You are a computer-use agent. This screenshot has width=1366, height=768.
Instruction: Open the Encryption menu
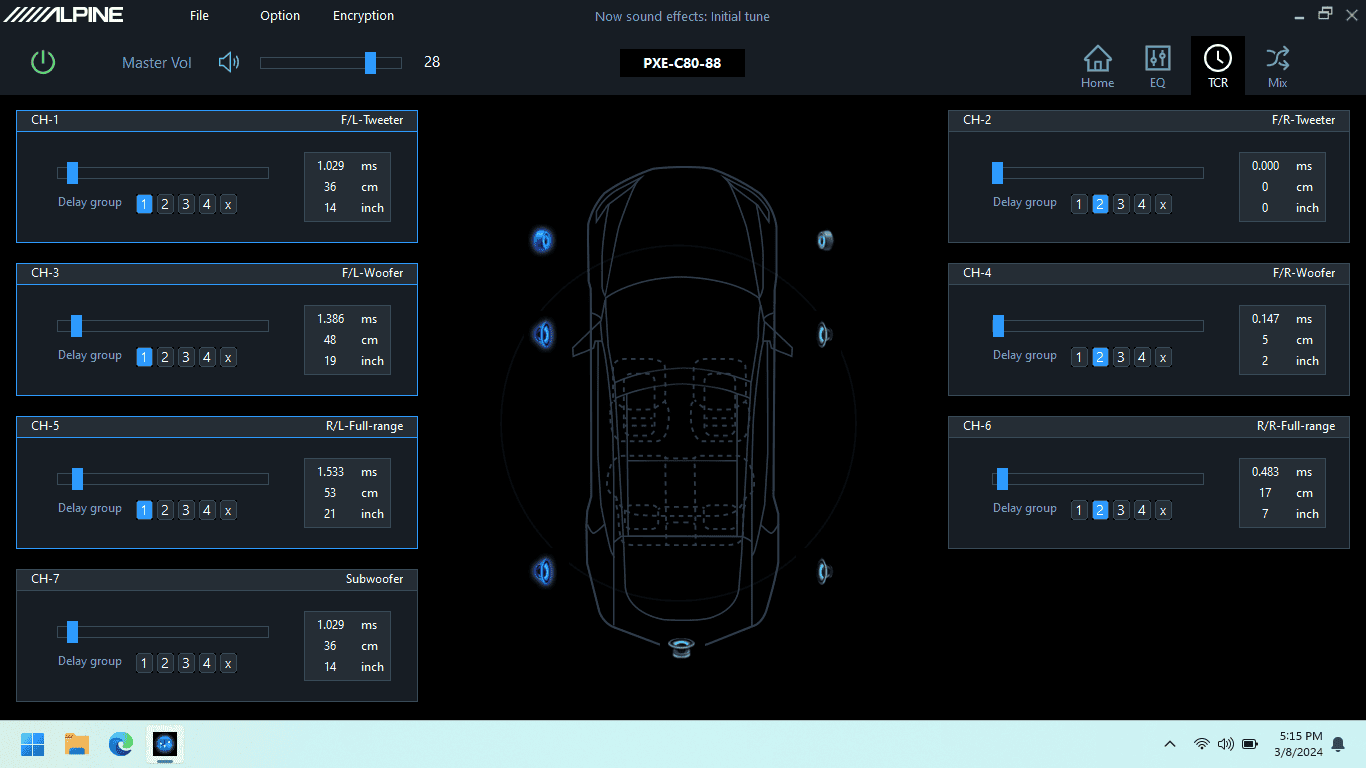[363, 15]
